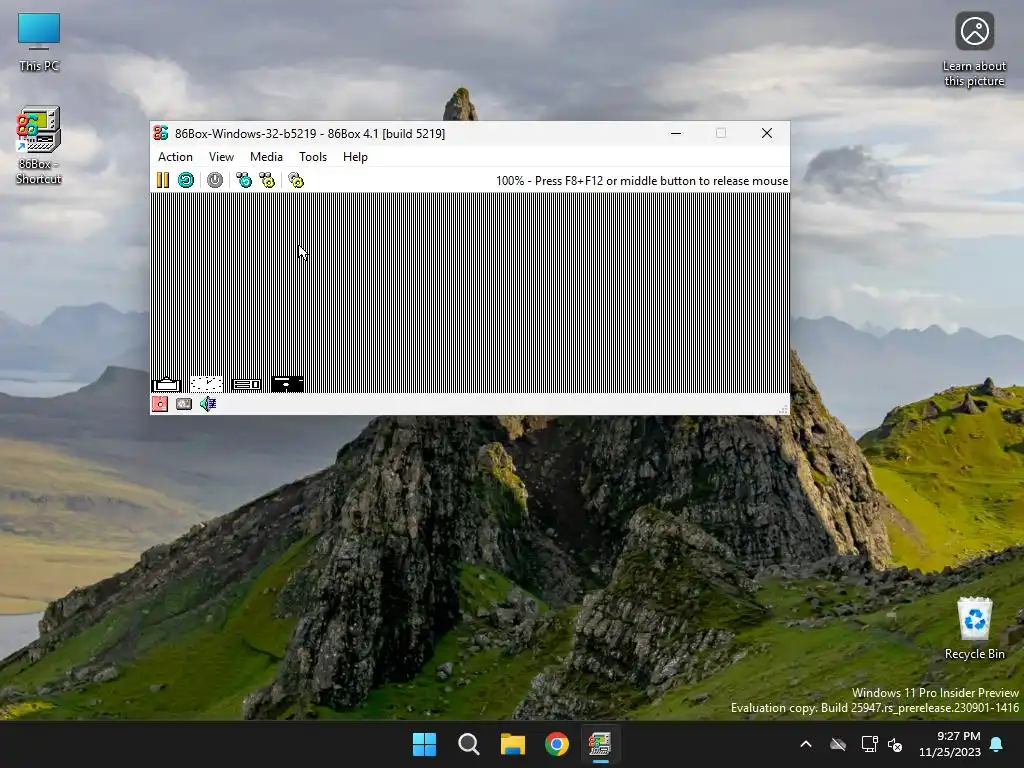Select the clipboard icon in emulated screen
Screen dimensions: 1024x768
tap(167, 385)
